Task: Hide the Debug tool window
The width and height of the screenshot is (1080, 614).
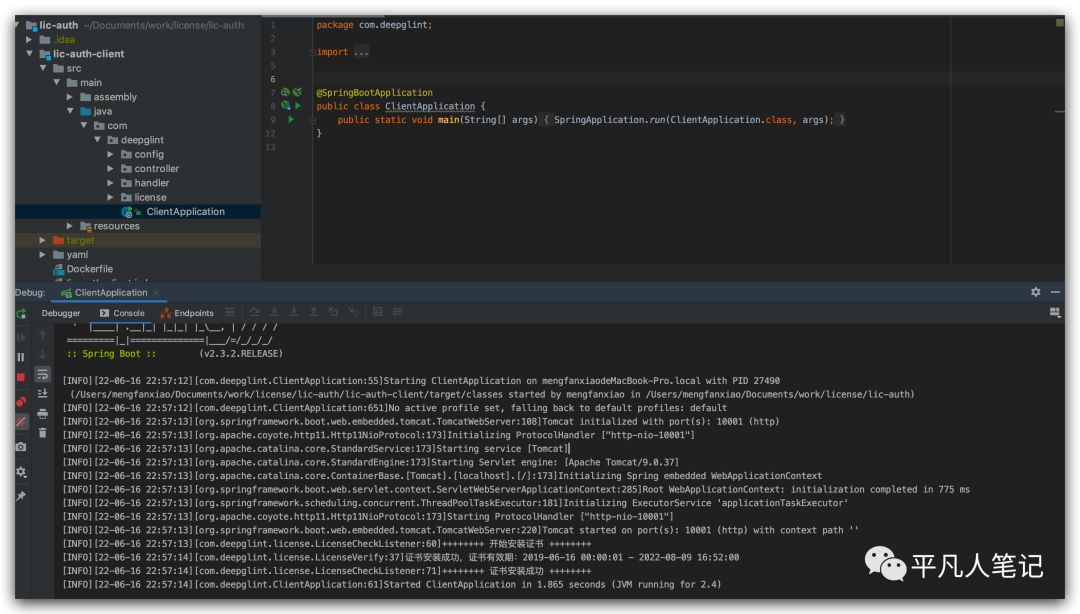Action: click(1055, 292)
